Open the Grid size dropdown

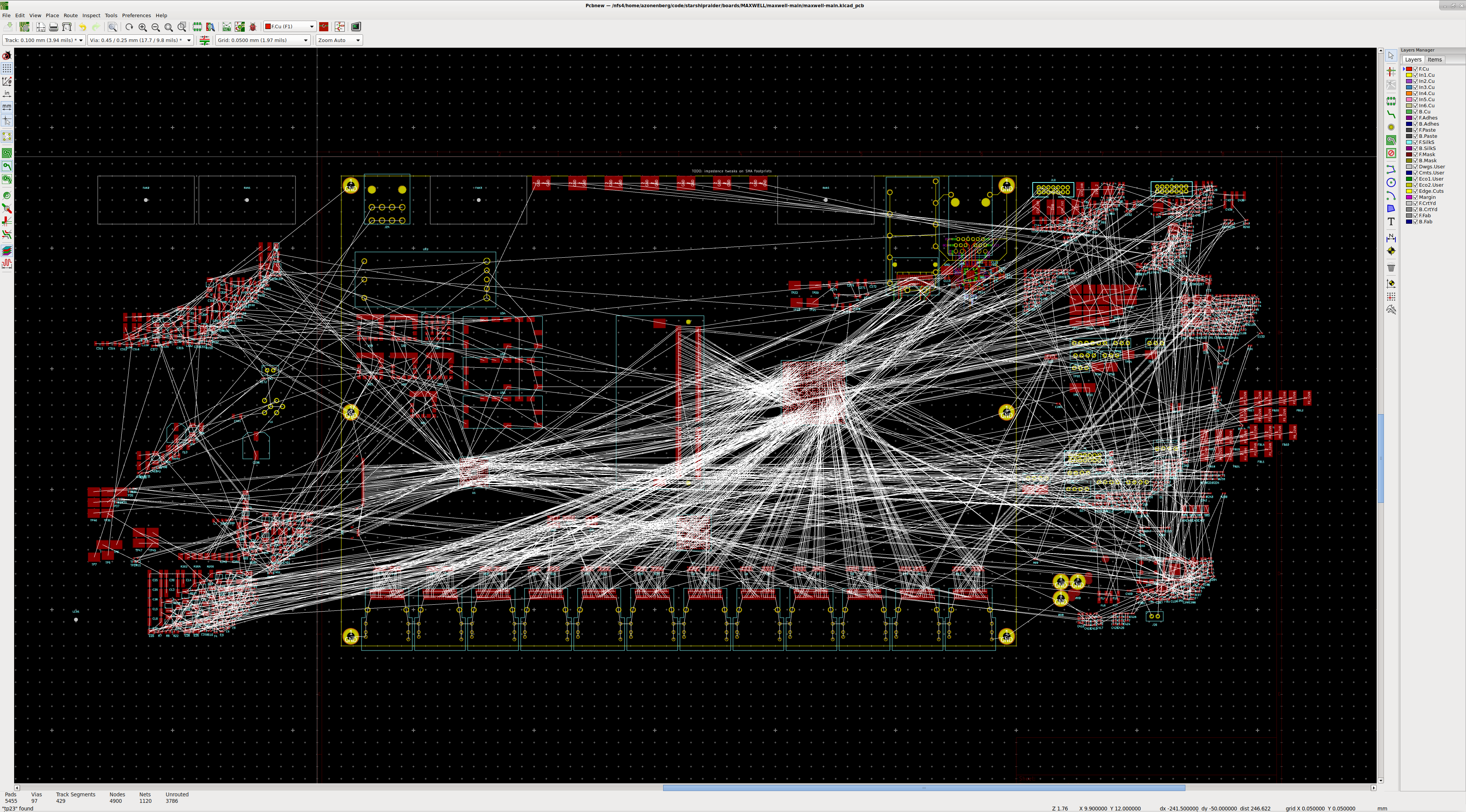[x=263, y=40]
